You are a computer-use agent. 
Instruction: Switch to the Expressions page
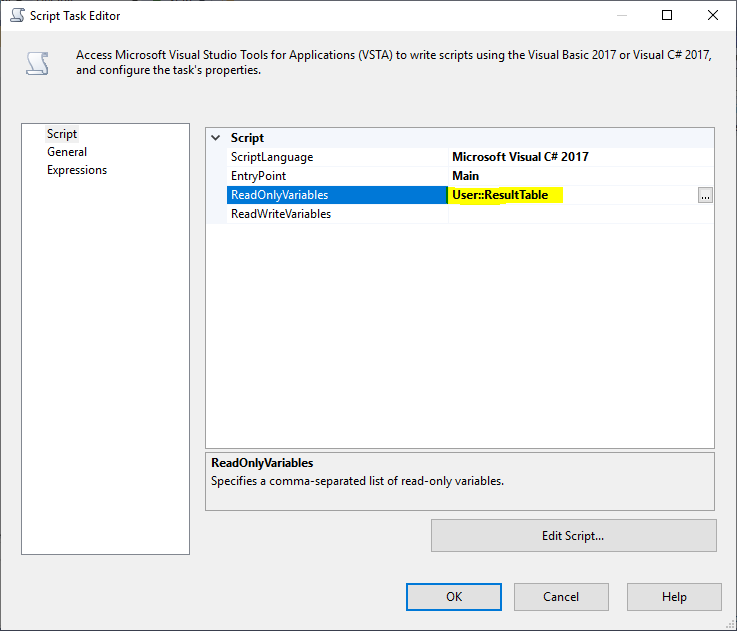coord(77,170)
